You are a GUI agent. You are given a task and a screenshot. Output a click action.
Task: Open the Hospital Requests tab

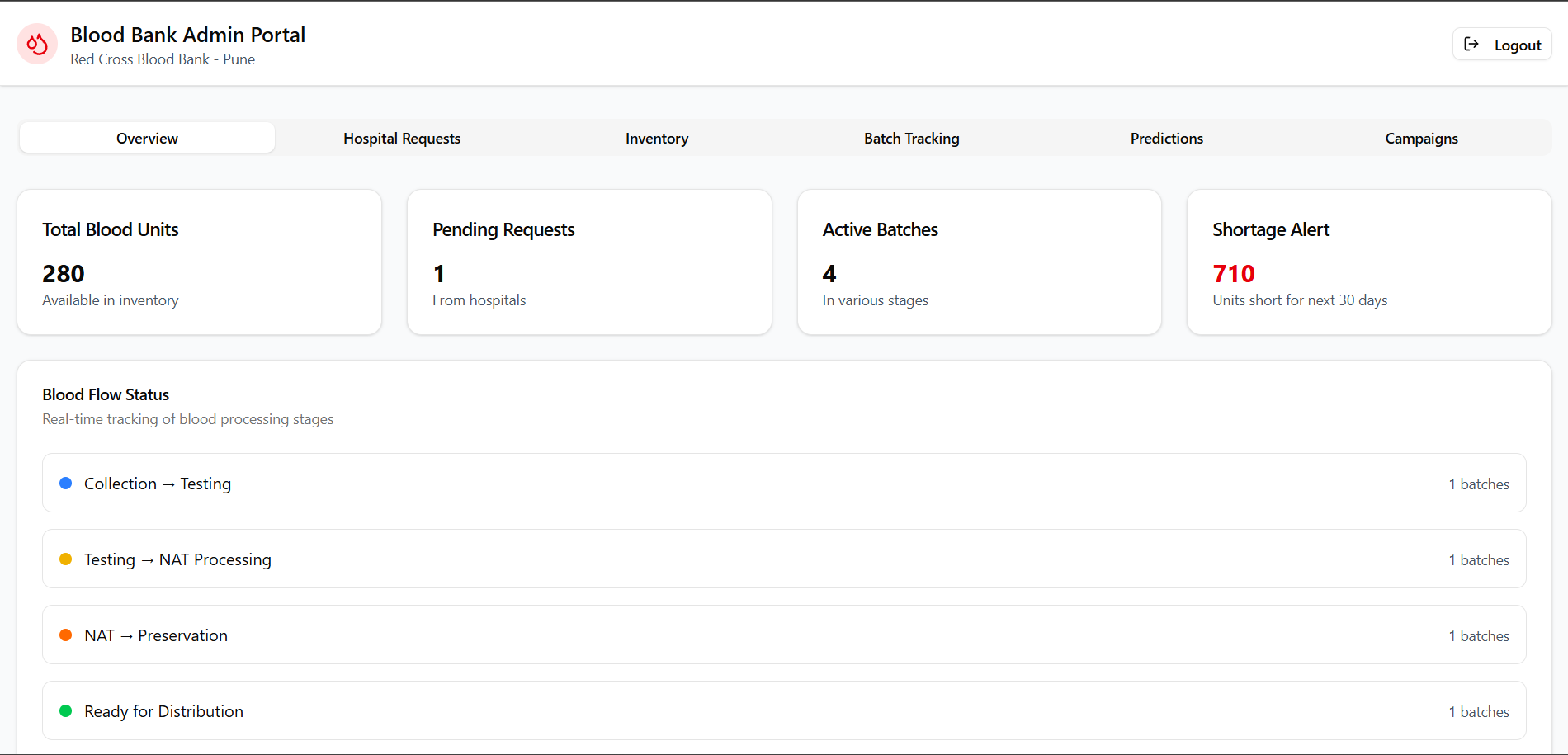tap(402, 138)
